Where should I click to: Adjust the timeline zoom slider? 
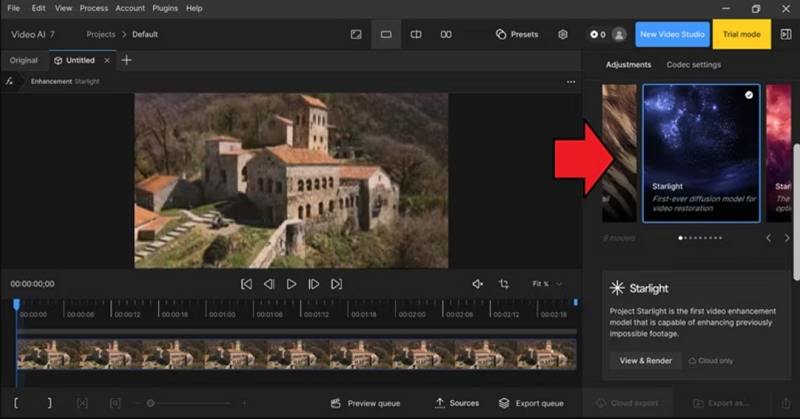pos(190,403)
